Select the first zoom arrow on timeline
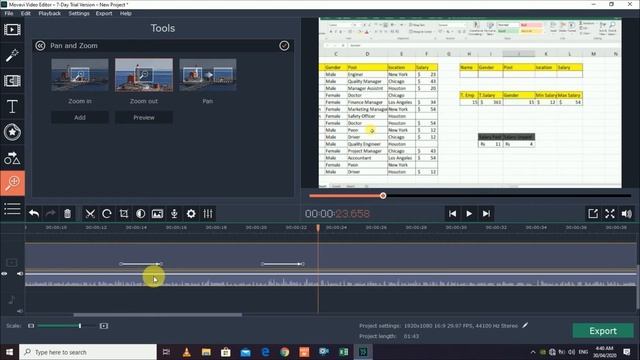Screen dimensions: 640x360 [x=141, y=264]
